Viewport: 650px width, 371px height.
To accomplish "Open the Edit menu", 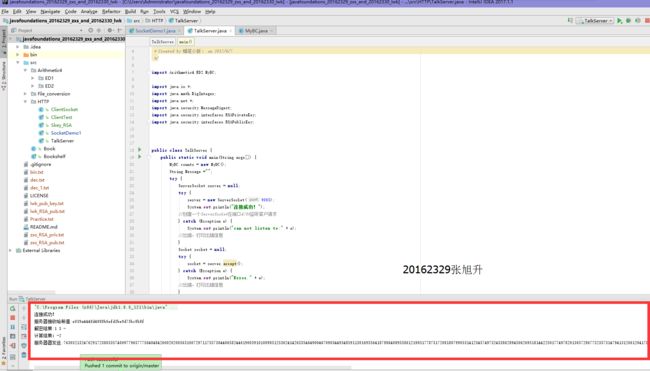I will click(x=17, y=12).
